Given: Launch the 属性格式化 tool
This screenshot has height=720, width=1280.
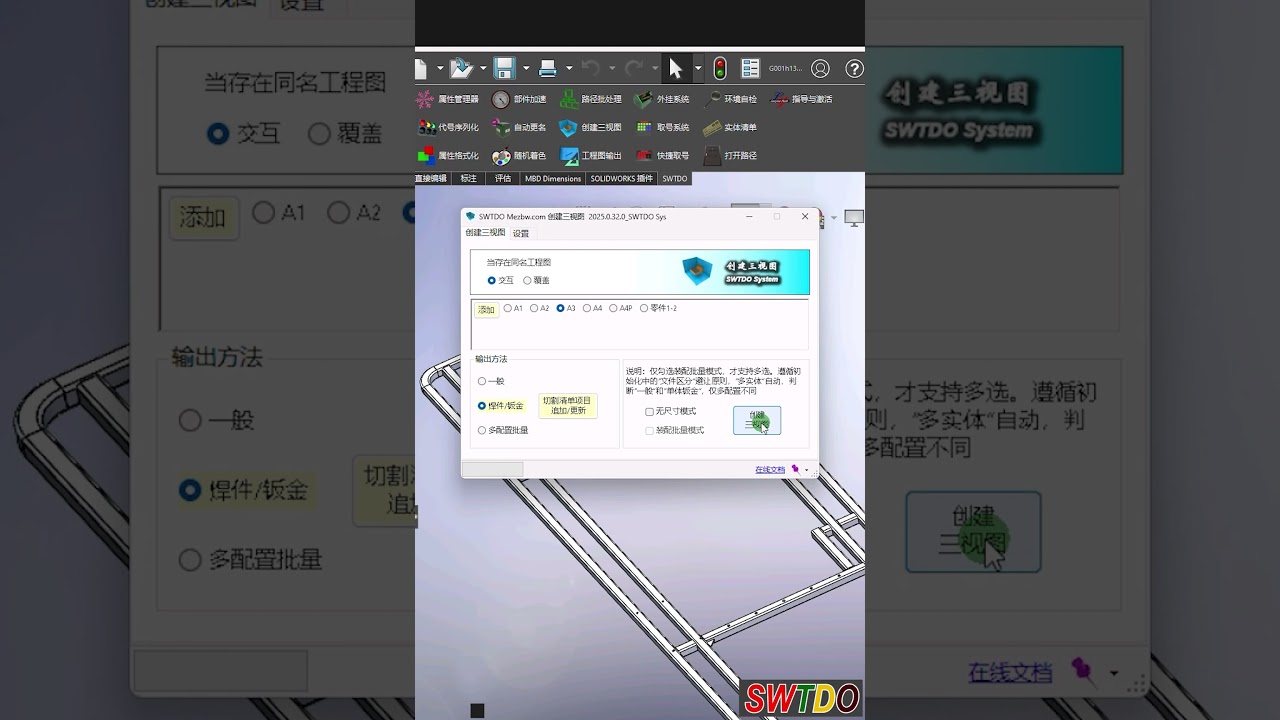Looking at the screenshot, I should pos(446,156).
